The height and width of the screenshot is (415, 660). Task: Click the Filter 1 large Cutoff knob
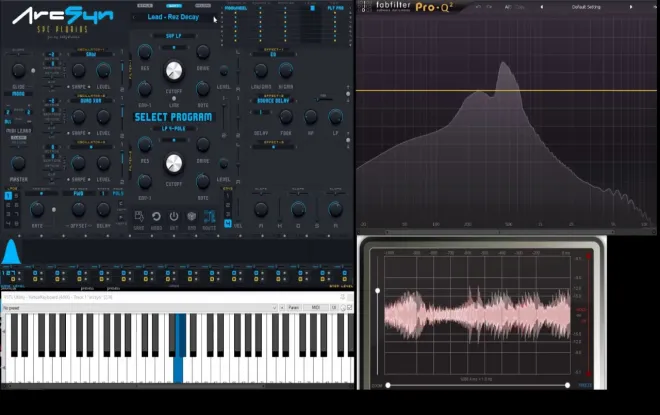point(174,71)
